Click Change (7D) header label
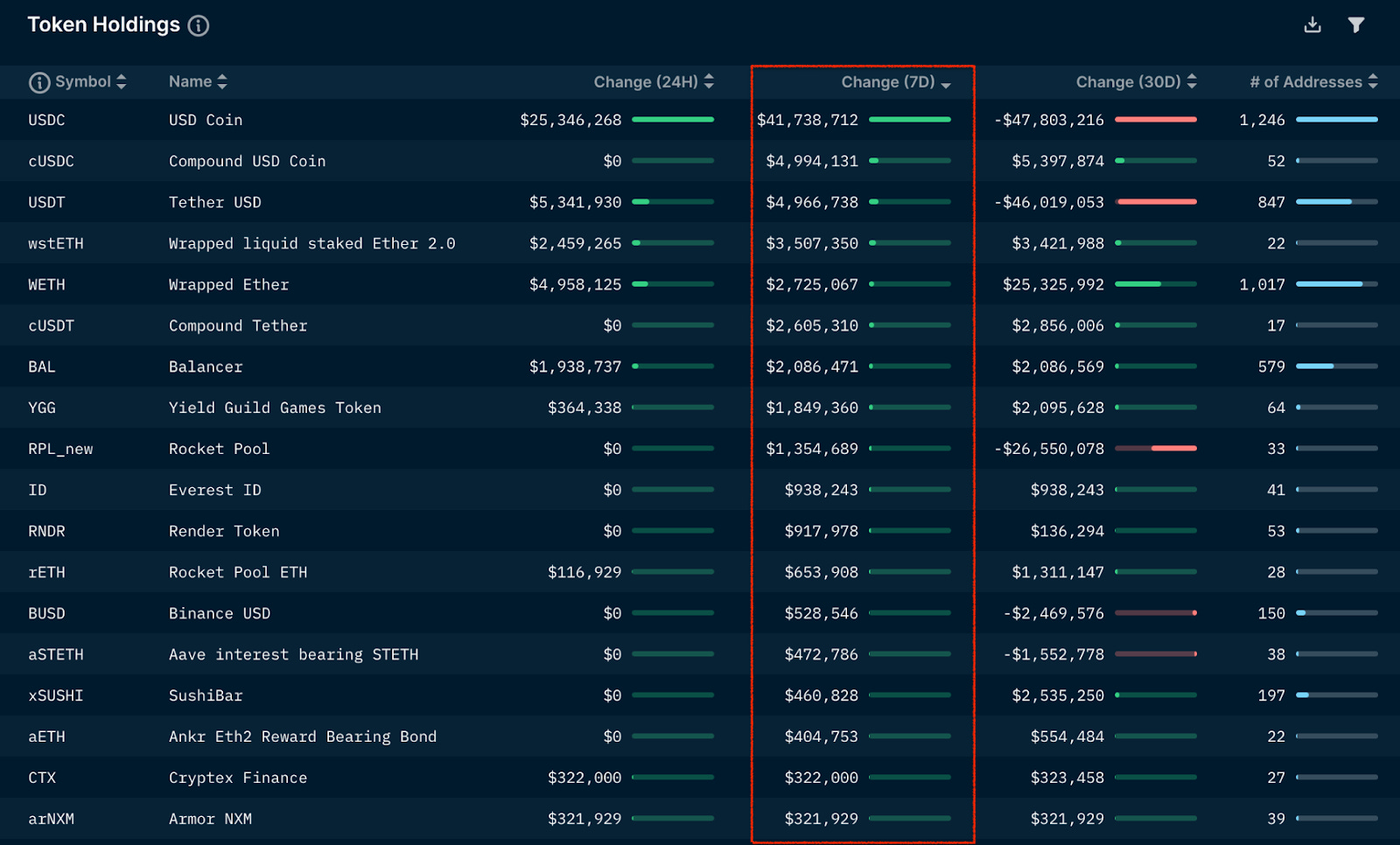The image size is (1400, 845). click(x=888, y=82)
